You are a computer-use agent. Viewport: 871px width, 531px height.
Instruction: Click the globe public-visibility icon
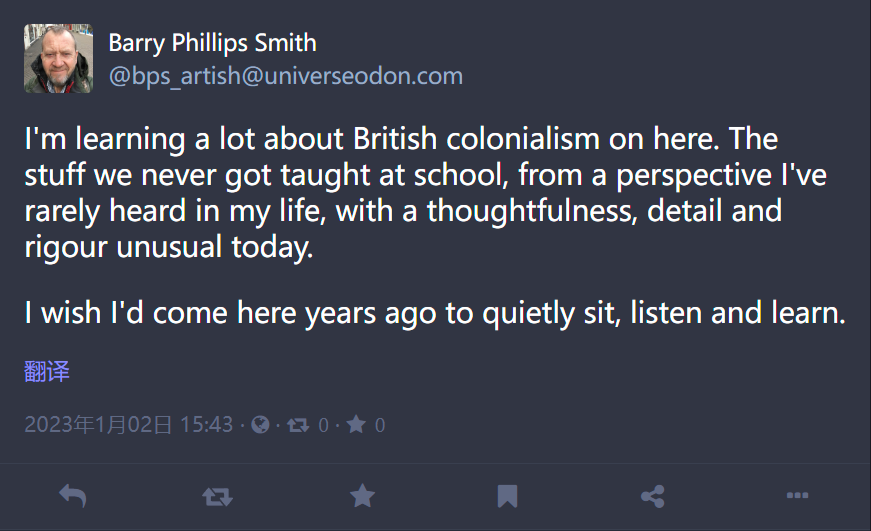(x=260, y=425)
